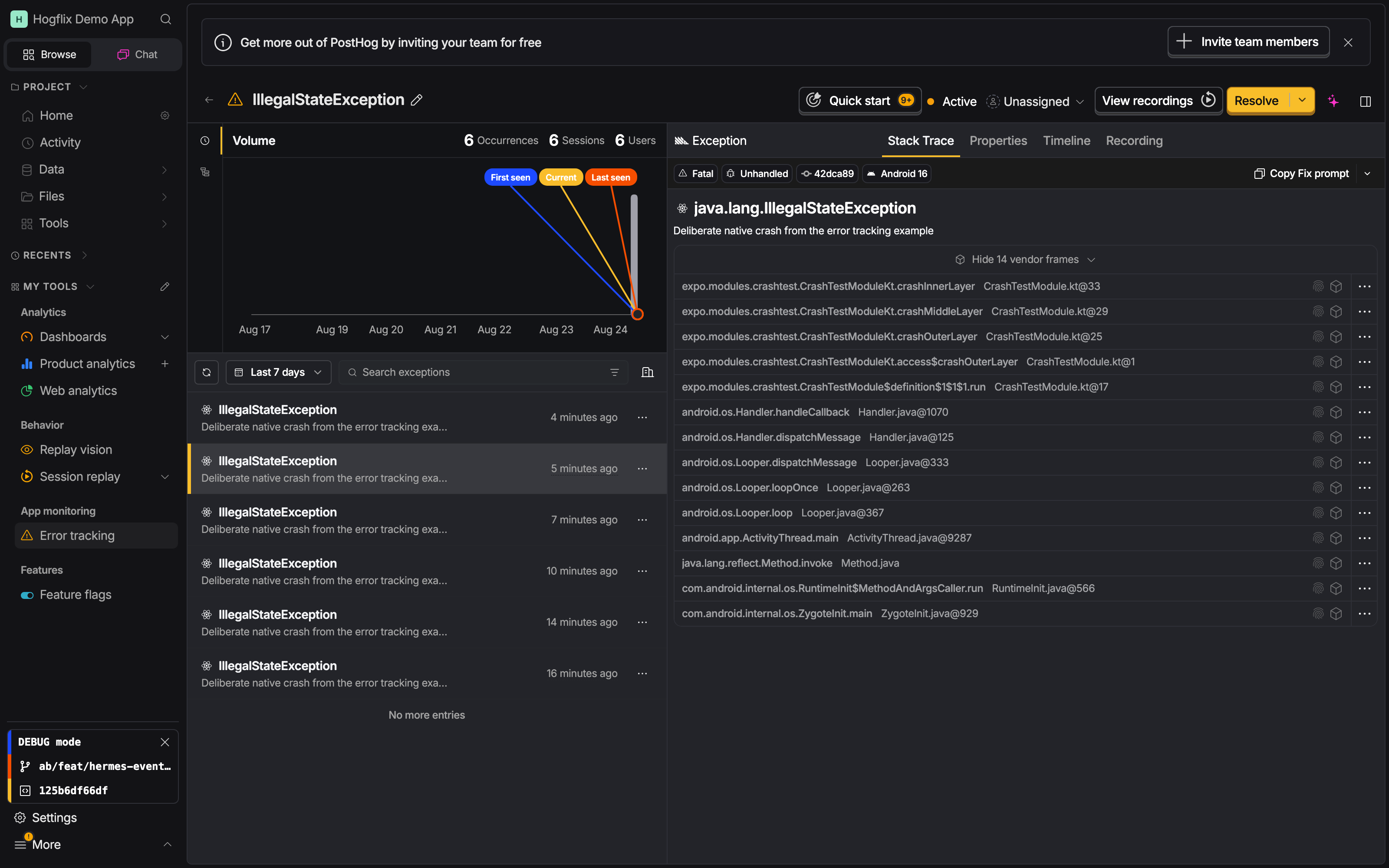Click the search icon beside Hogflix Demo App
Image resolution: width=1389 pixels, height=868 pixels.
[x=166, y=19]
